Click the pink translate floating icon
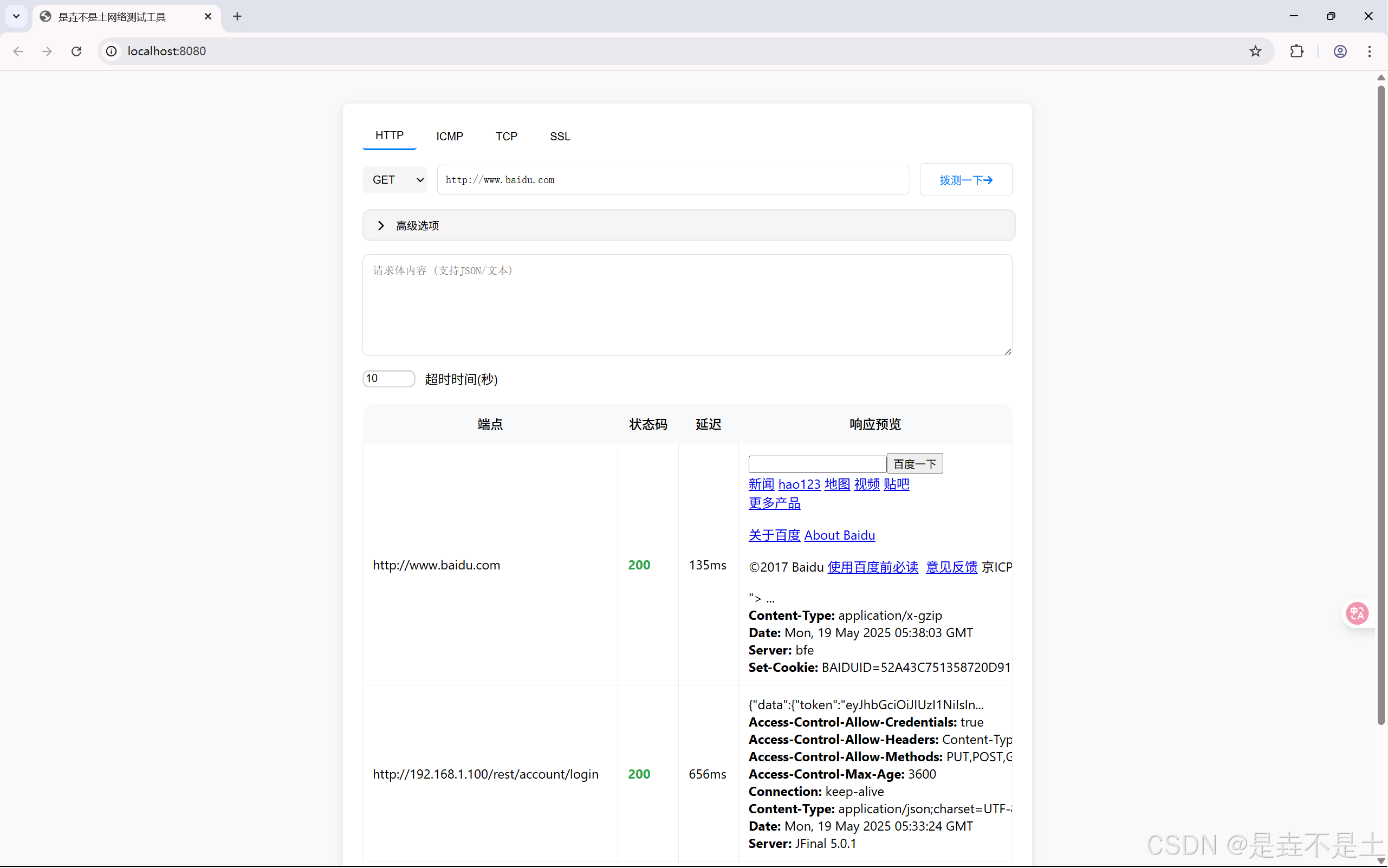 pos(1358,613)
